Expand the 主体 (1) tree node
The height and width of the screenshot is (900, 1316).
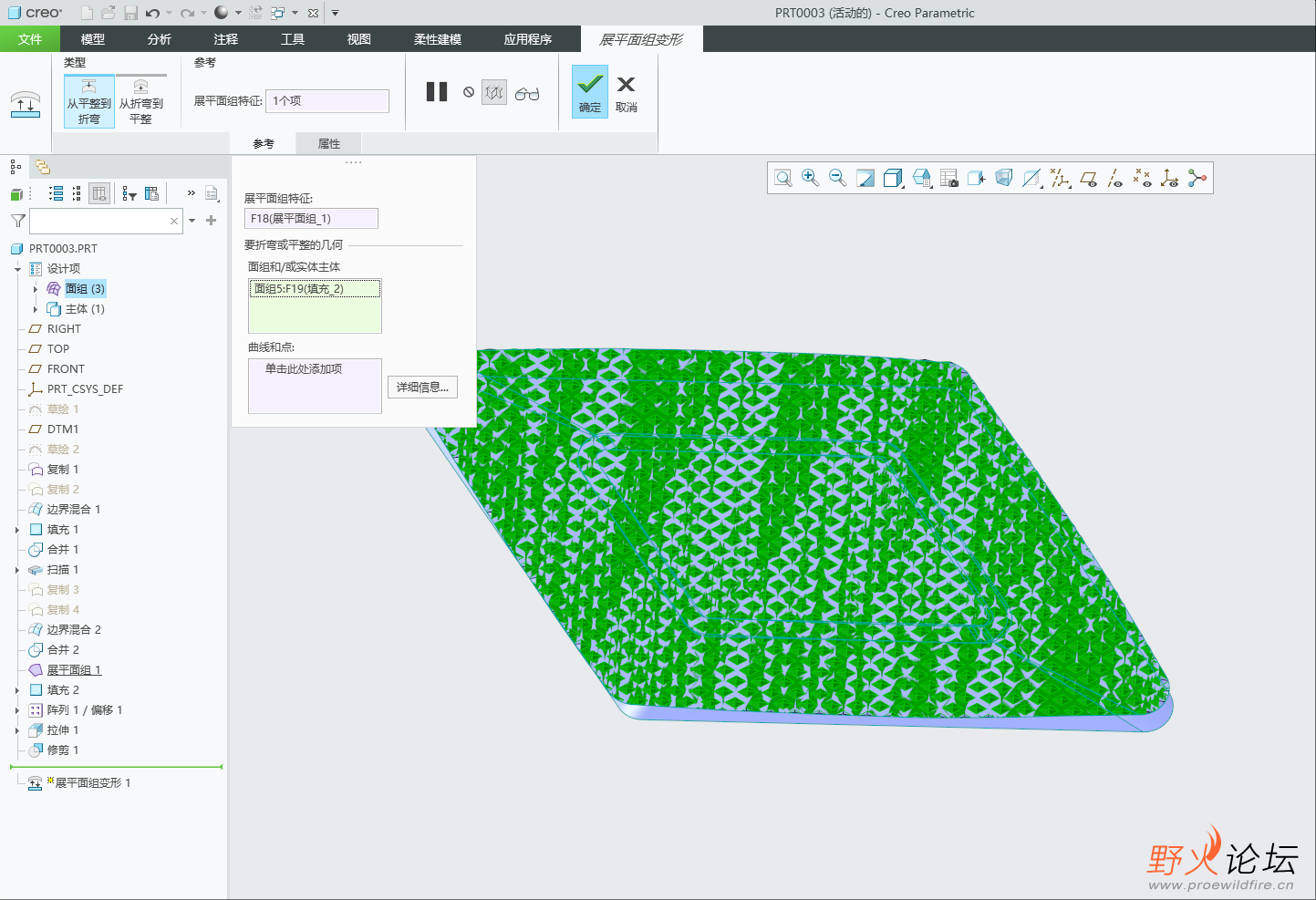[x=36, y=309]
